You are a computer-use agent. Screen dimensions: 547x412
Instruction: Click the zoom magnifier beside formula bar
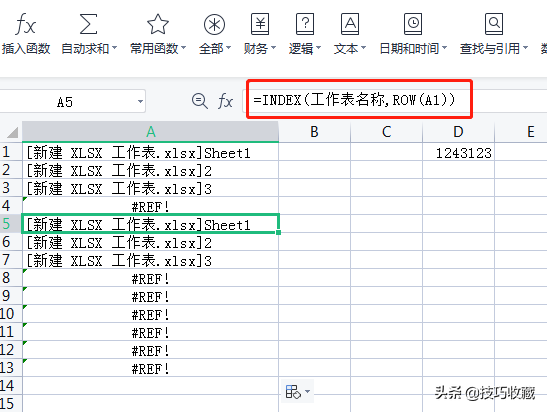coord(200,101)
